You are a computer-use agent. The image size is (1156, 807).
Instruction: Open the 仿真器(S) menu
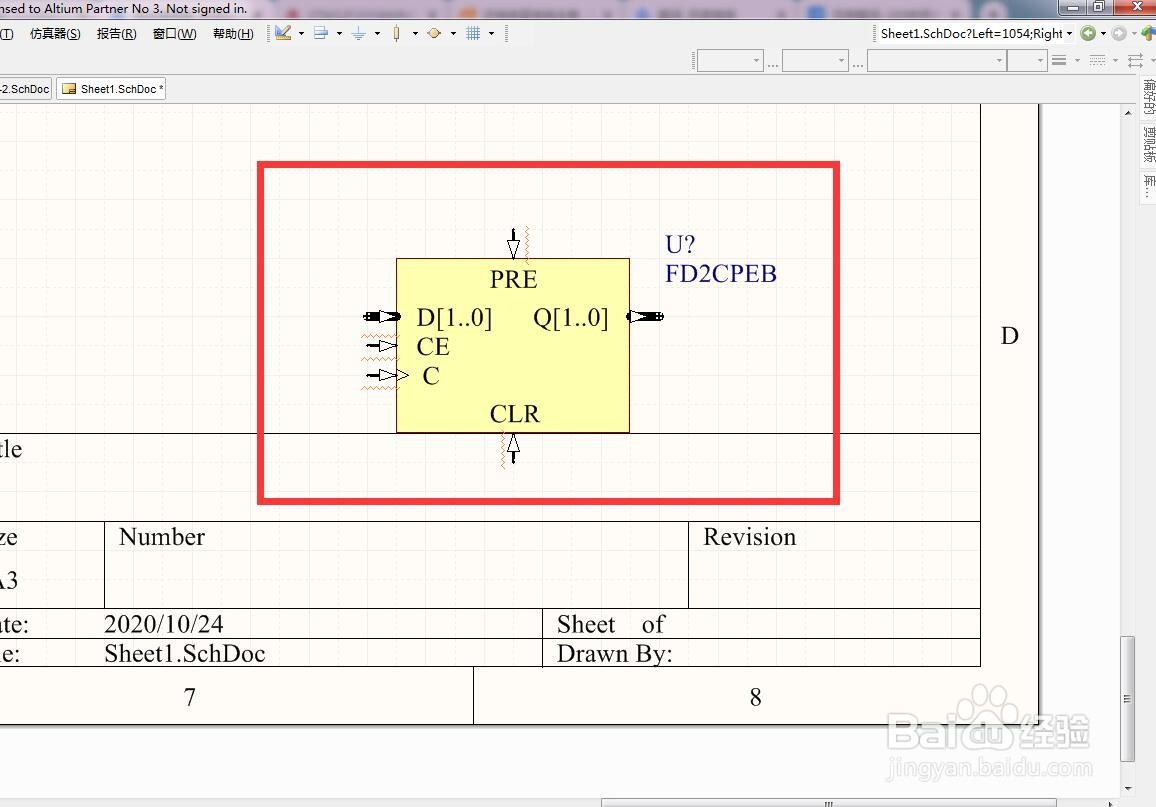55,34
